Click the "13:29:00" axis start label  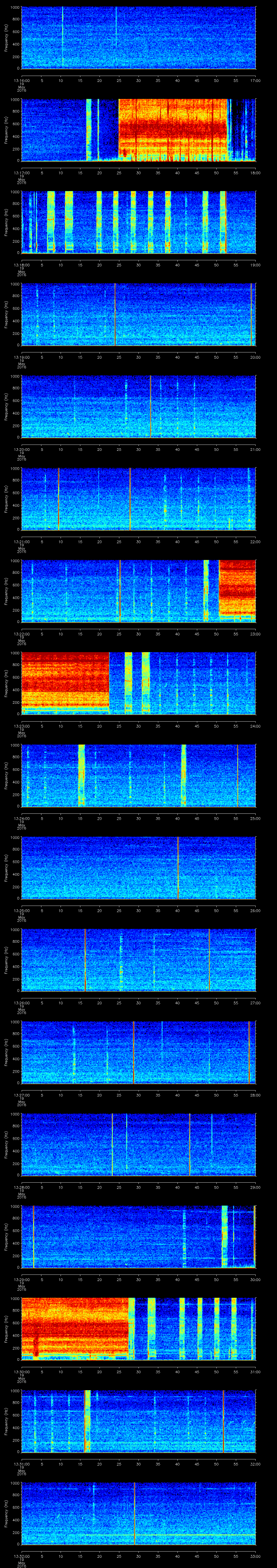pos(21,1279)
